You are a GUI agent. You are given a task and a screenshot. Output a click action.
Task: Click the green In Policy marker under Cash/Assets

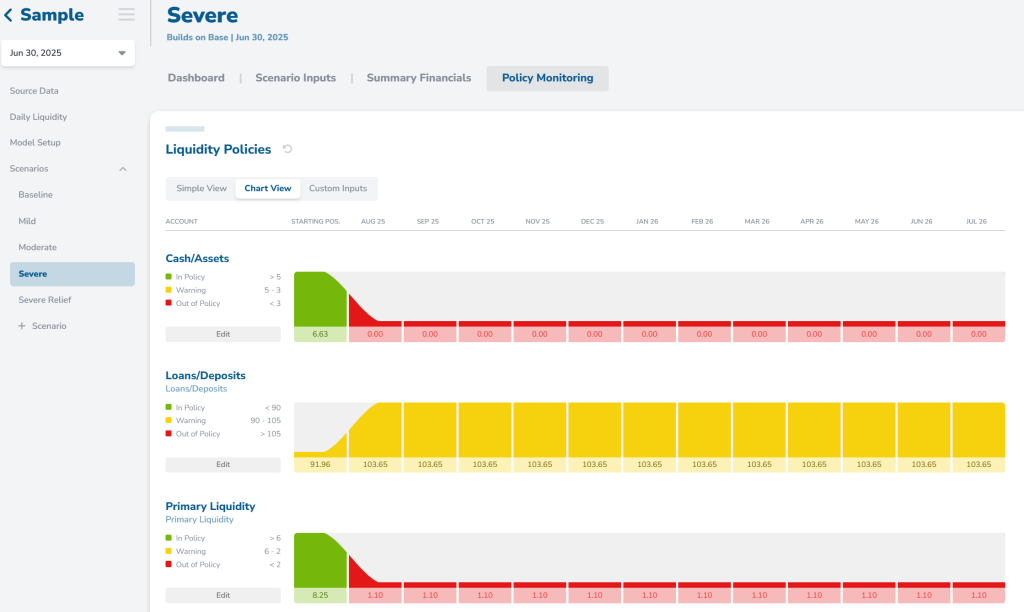(x=168, y=277)
